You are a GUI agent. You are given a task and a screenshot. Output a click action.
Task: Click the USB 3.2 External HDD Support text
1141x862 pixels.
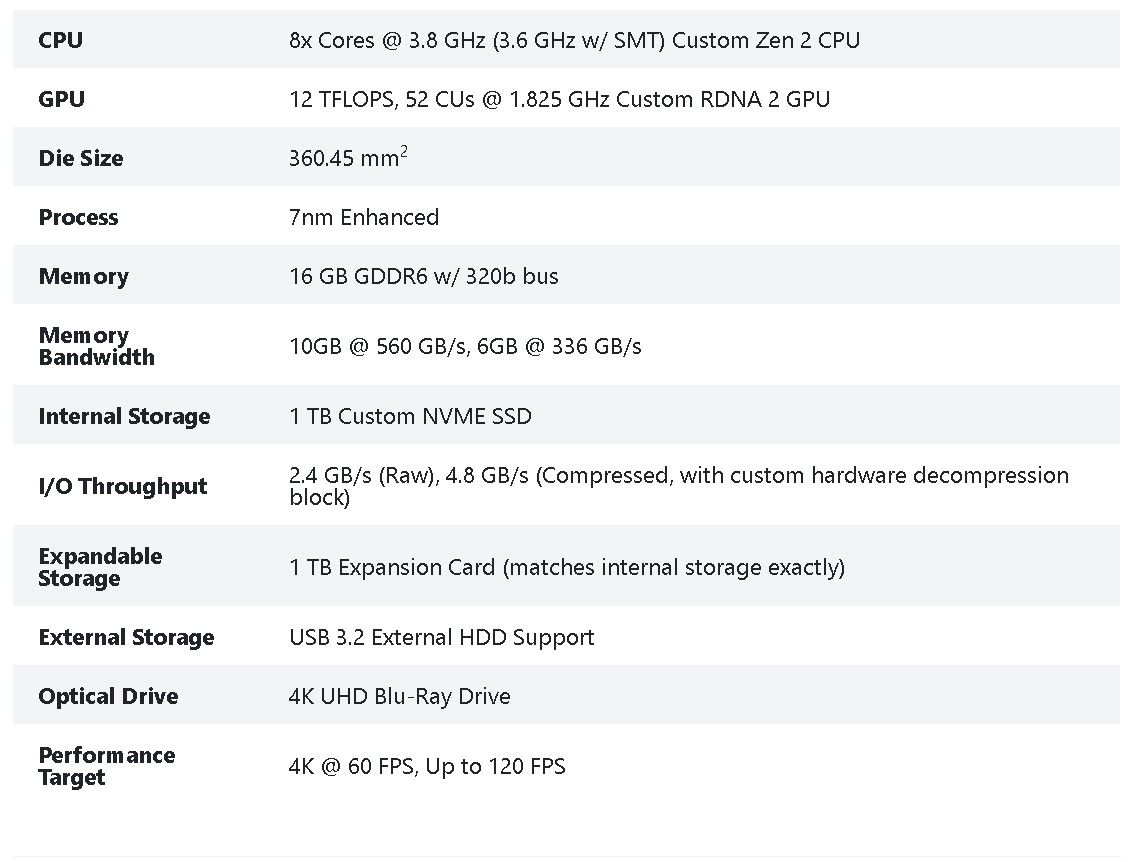point(441,637)
